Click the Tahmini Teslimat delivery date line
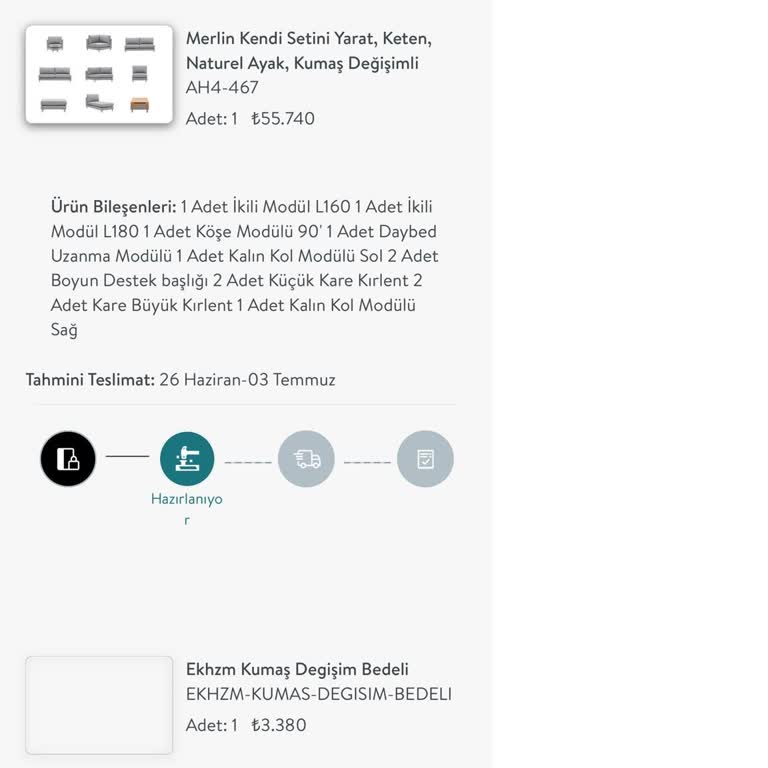Screen dimensions: 768x768 click(x=181, y=380)
